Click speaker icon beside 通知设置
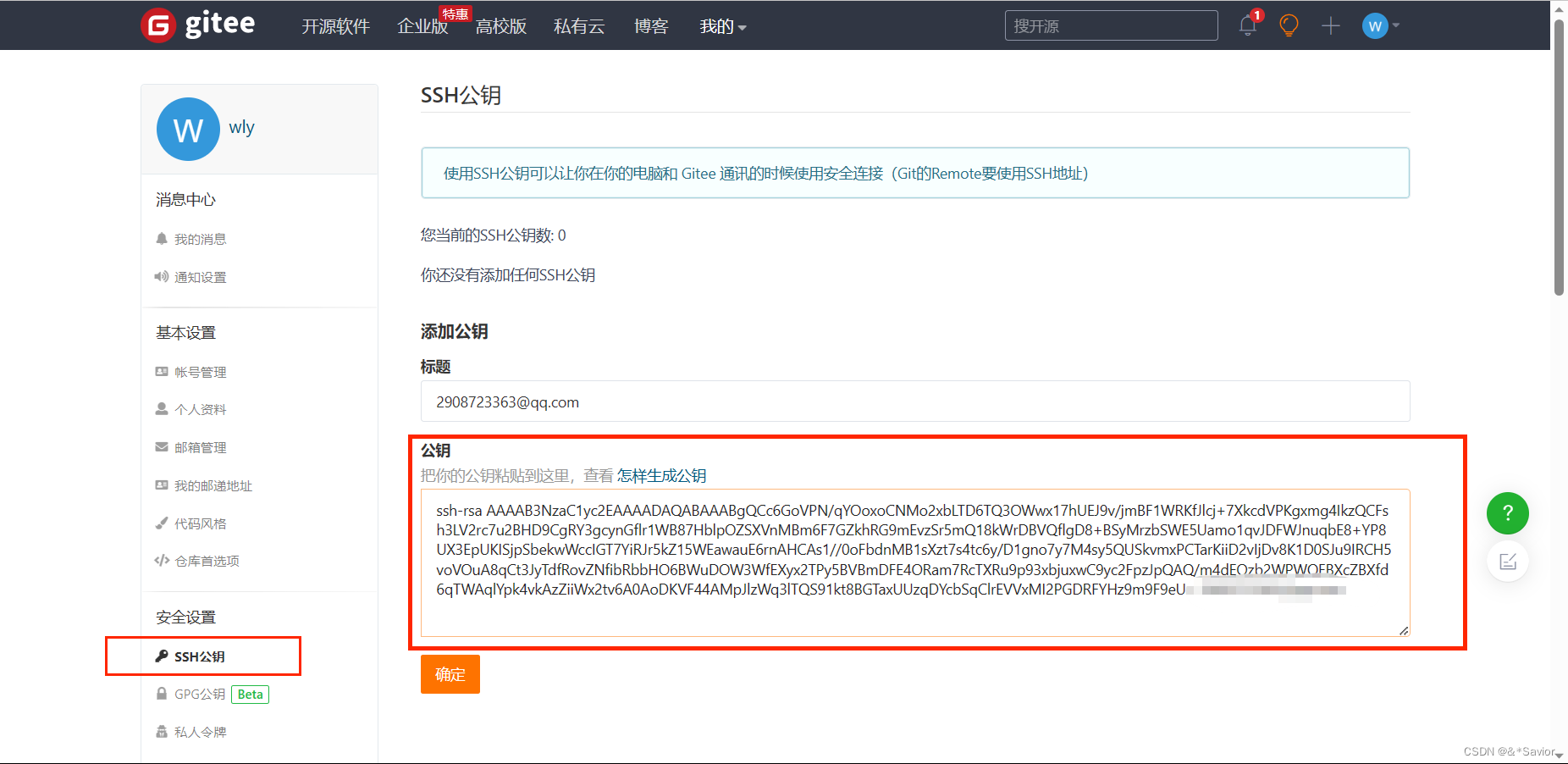Viewport: 1568px width, 764px height. tap(162, 276)
